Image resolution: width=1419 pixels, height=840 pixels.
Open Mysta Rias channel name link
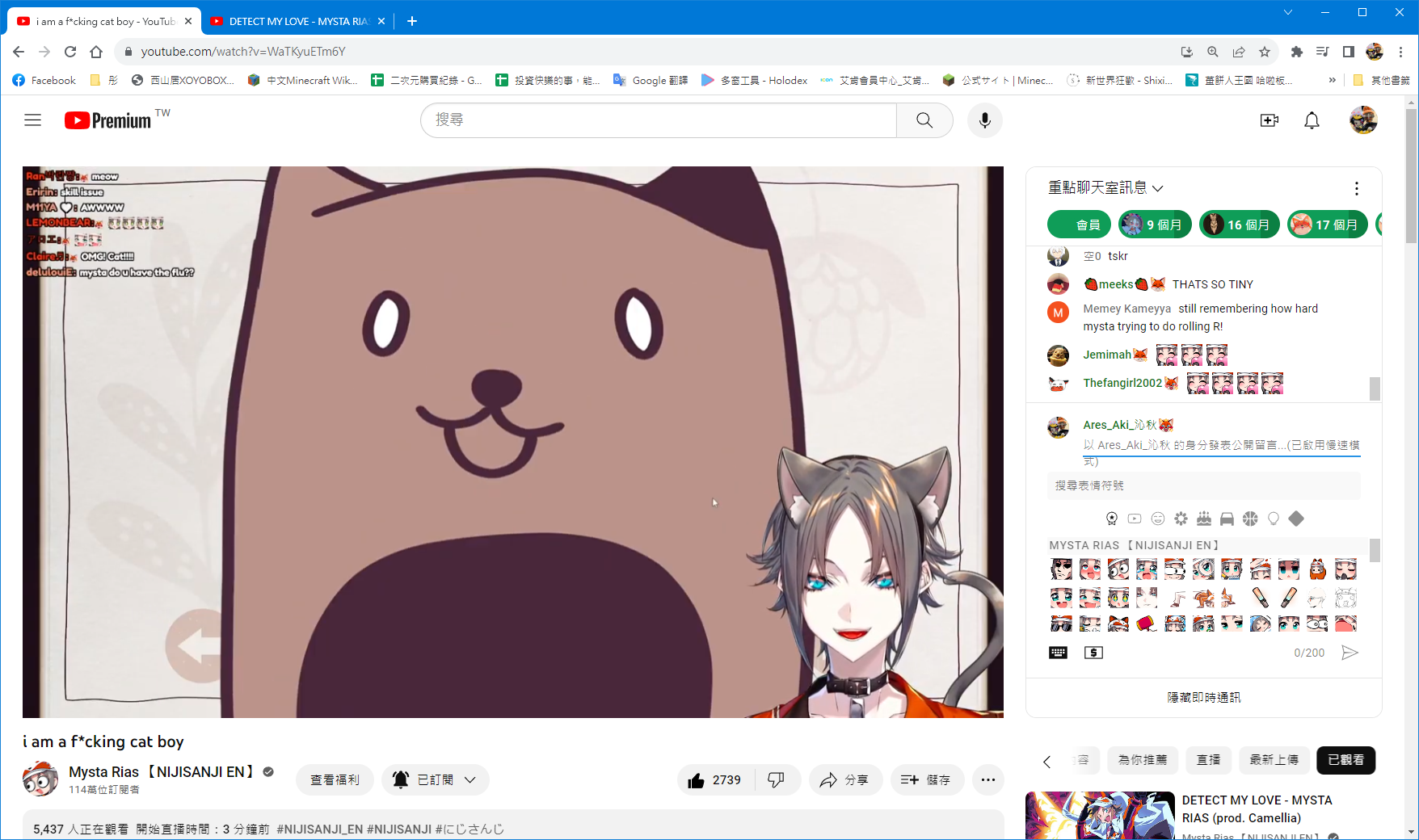tap(161, 772)
